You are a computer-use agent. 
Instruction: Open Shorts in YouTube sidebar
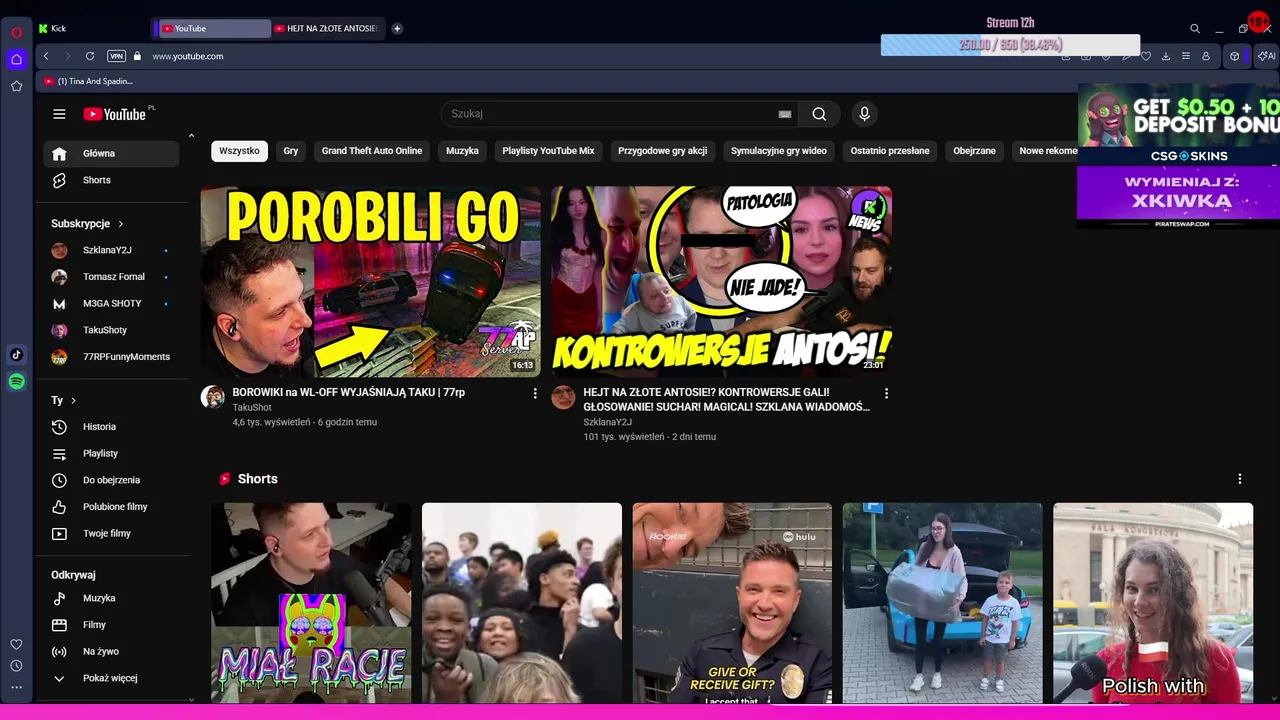(111, 180)
